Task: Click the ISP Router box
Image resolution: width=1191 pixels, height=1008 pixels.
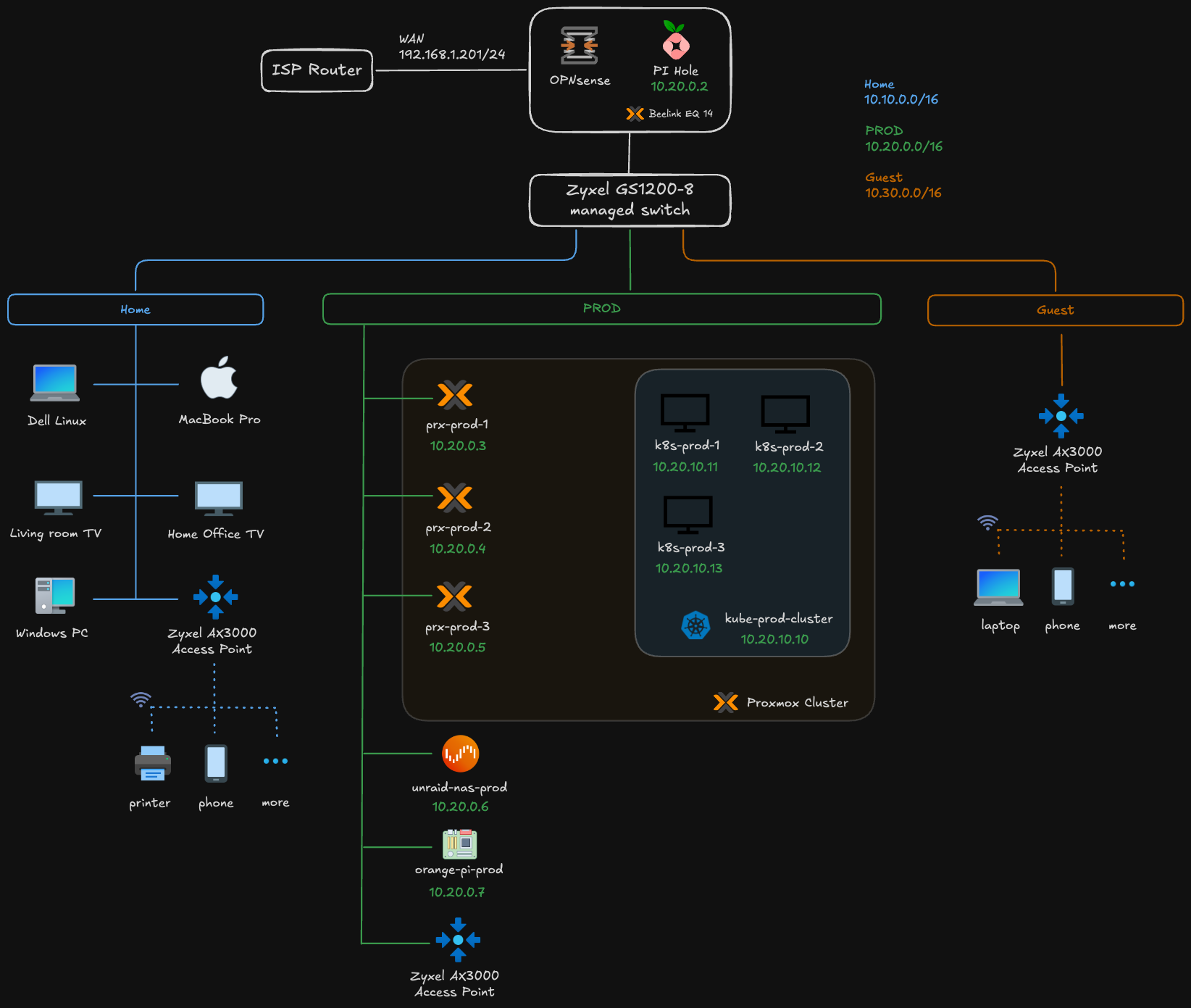Action: click(x=317, y=70)
